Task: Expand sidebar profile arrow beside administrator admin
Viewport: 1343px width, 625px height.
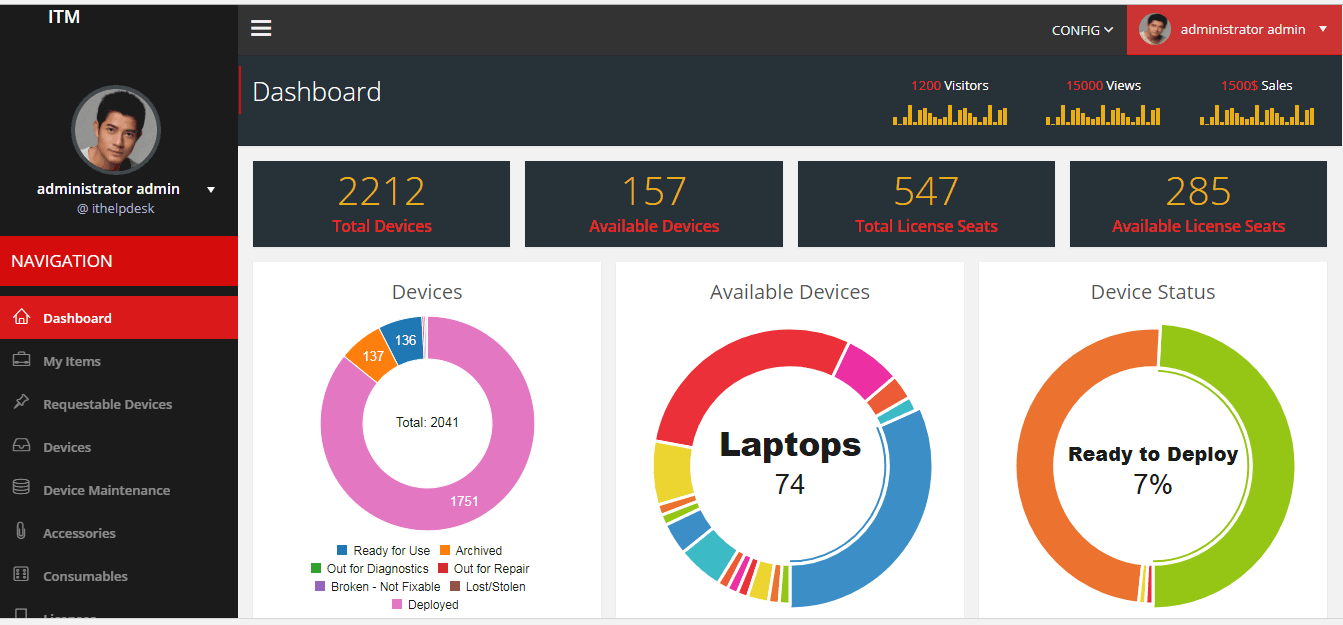Action: coord(211,190)
